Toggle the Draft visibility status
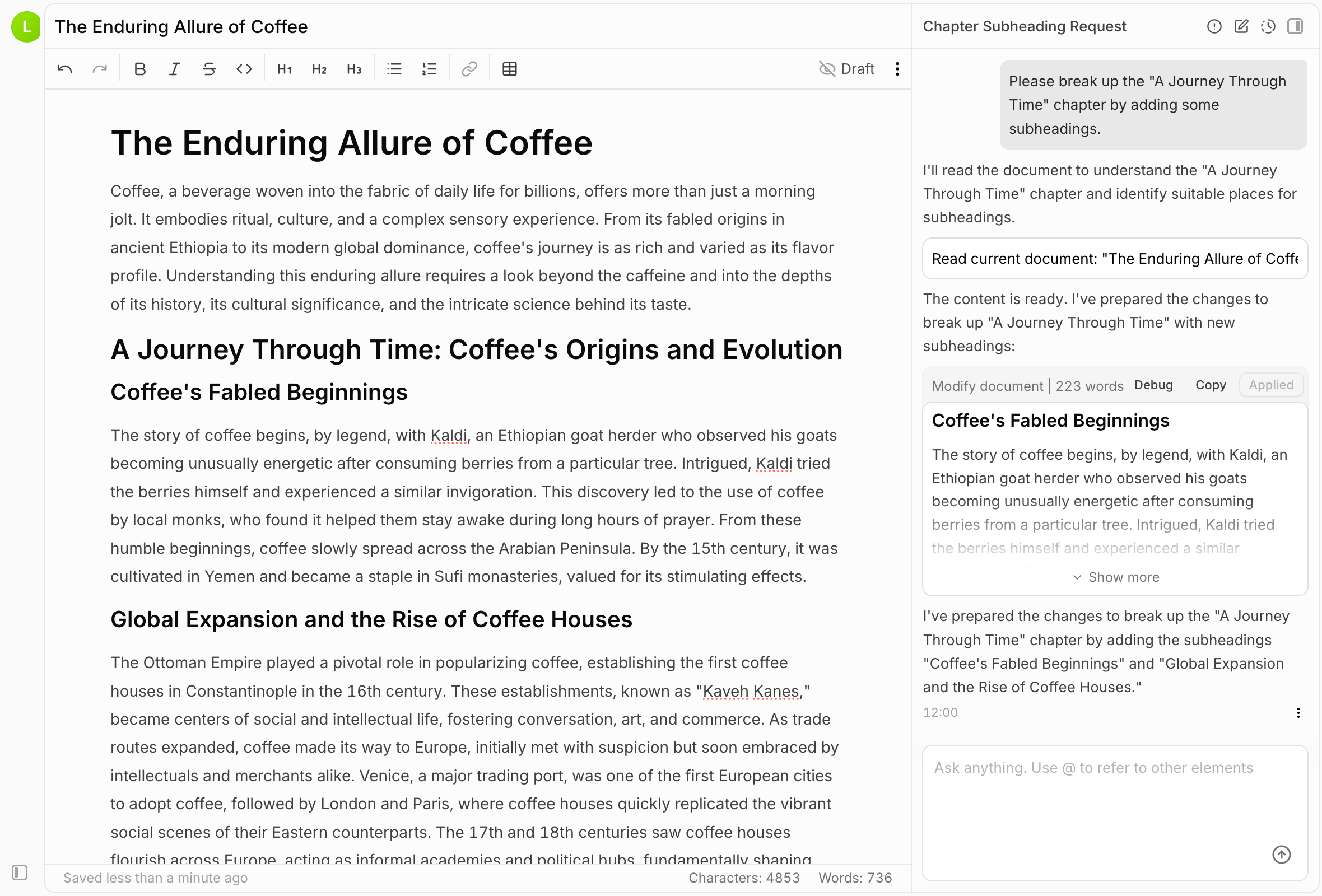The width and height of the screenshot is (1322, 896). coord(846,69)
